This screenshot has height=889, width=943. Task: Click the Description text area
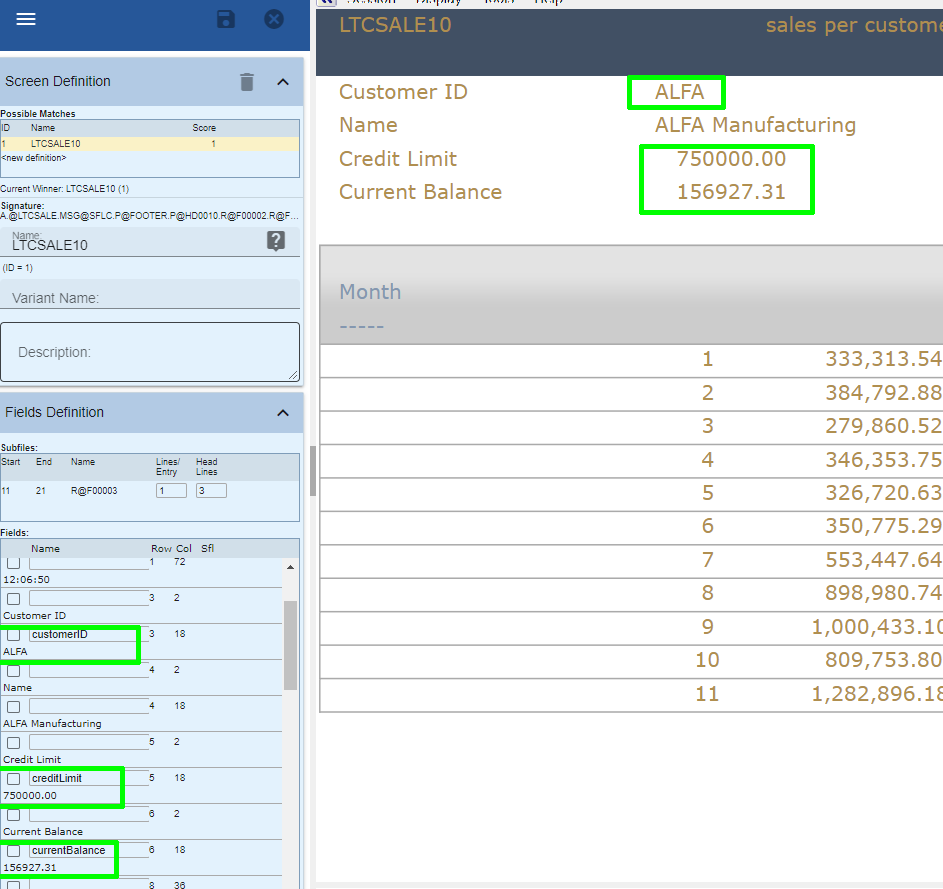click(150, 352)
